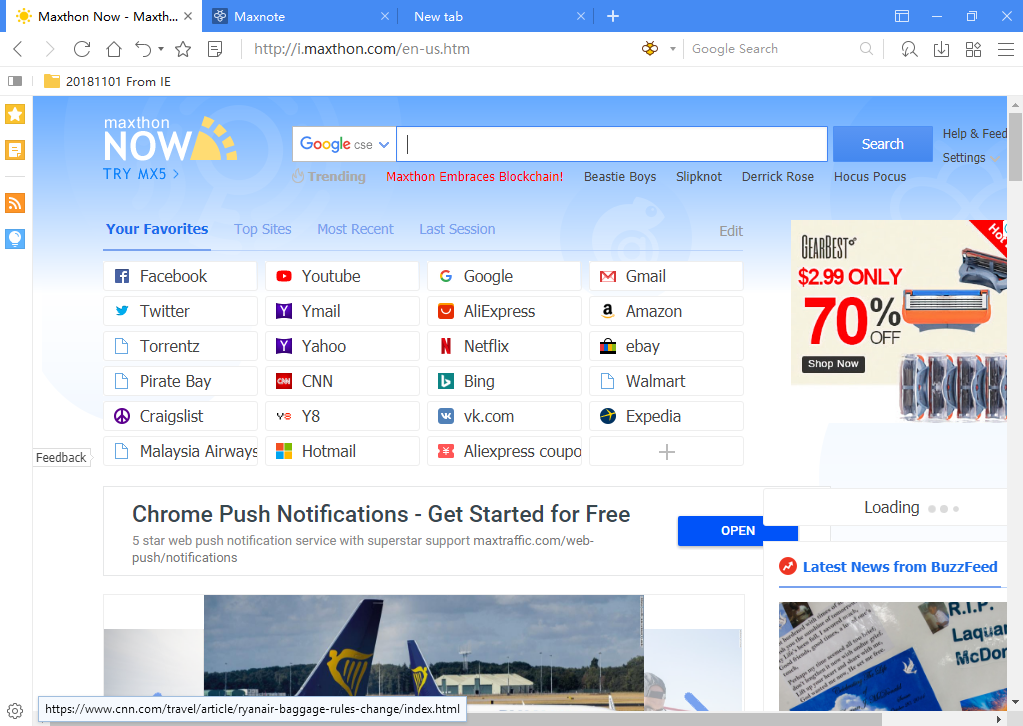The height and width of the screenshot is (726, 1023).
Task: Click the main page search input
Action: pyautogui.click(x=612, y=144)
